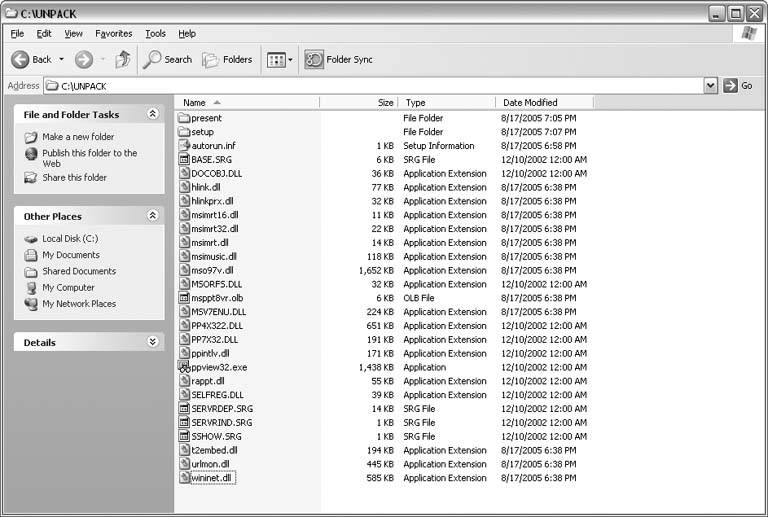Expand the Details panel
This screenshot has height=517, width=768.
(152, 342)
